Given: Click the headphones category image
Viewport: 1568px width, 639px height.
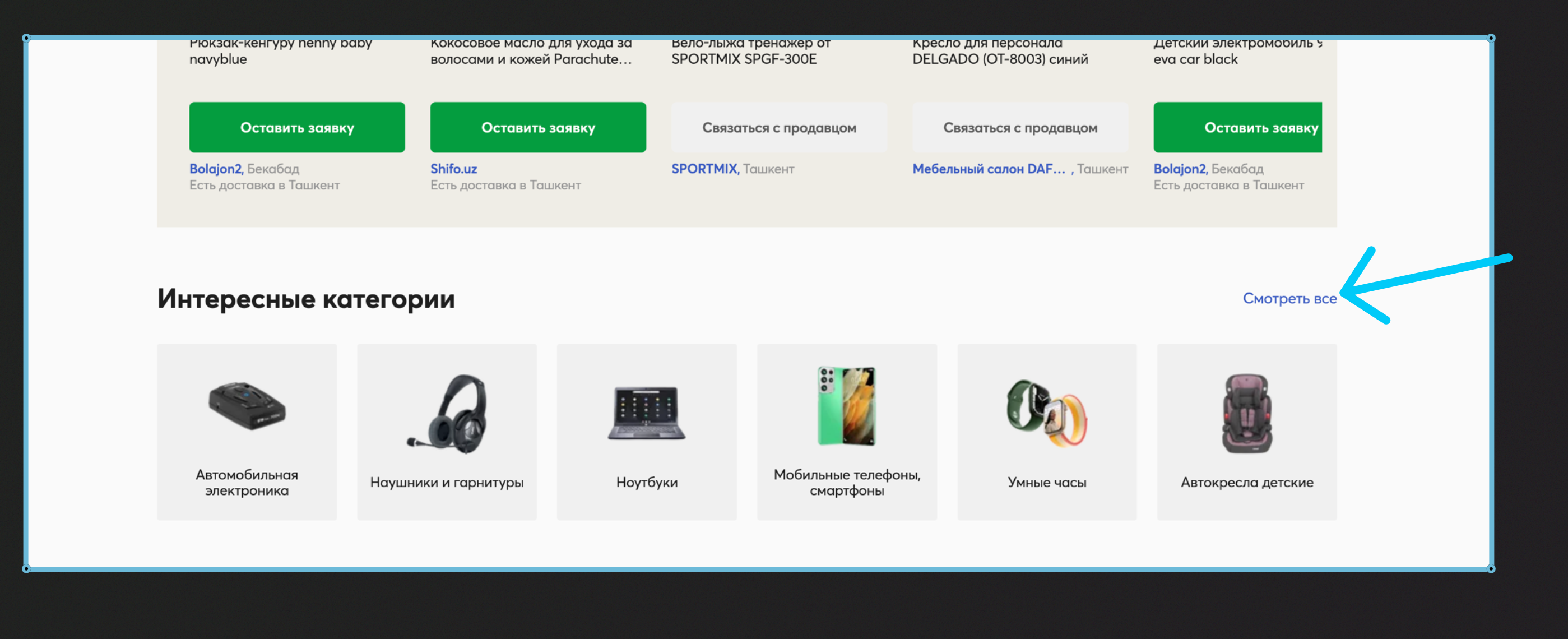Looking at the screenshot, I should coord(447,413).
